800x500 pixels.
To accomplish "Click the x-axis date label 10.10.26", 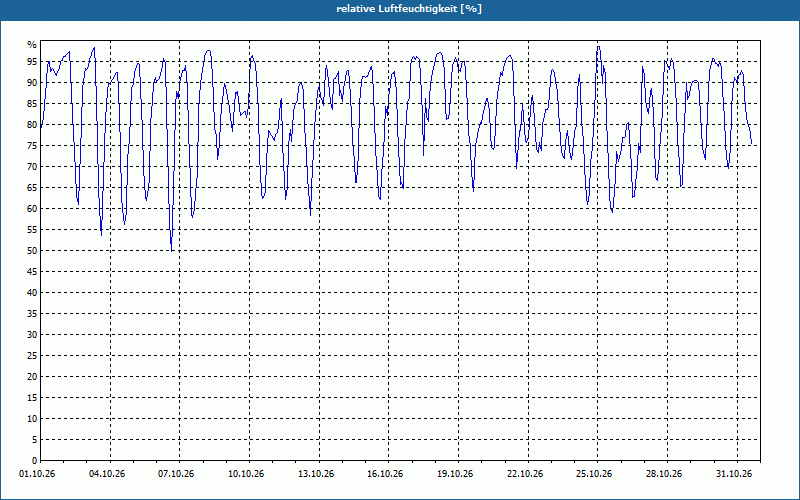I will 246,474.
